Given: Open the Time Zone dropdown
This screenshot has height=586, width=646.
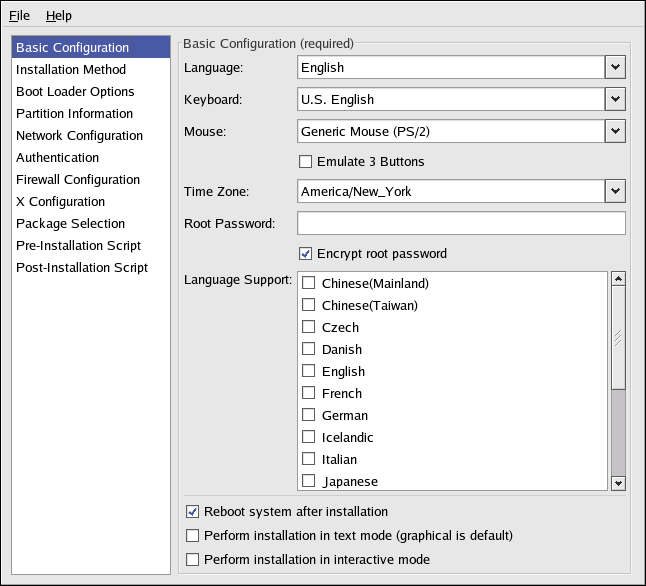Looking at the screenshot, I should 615,191.
